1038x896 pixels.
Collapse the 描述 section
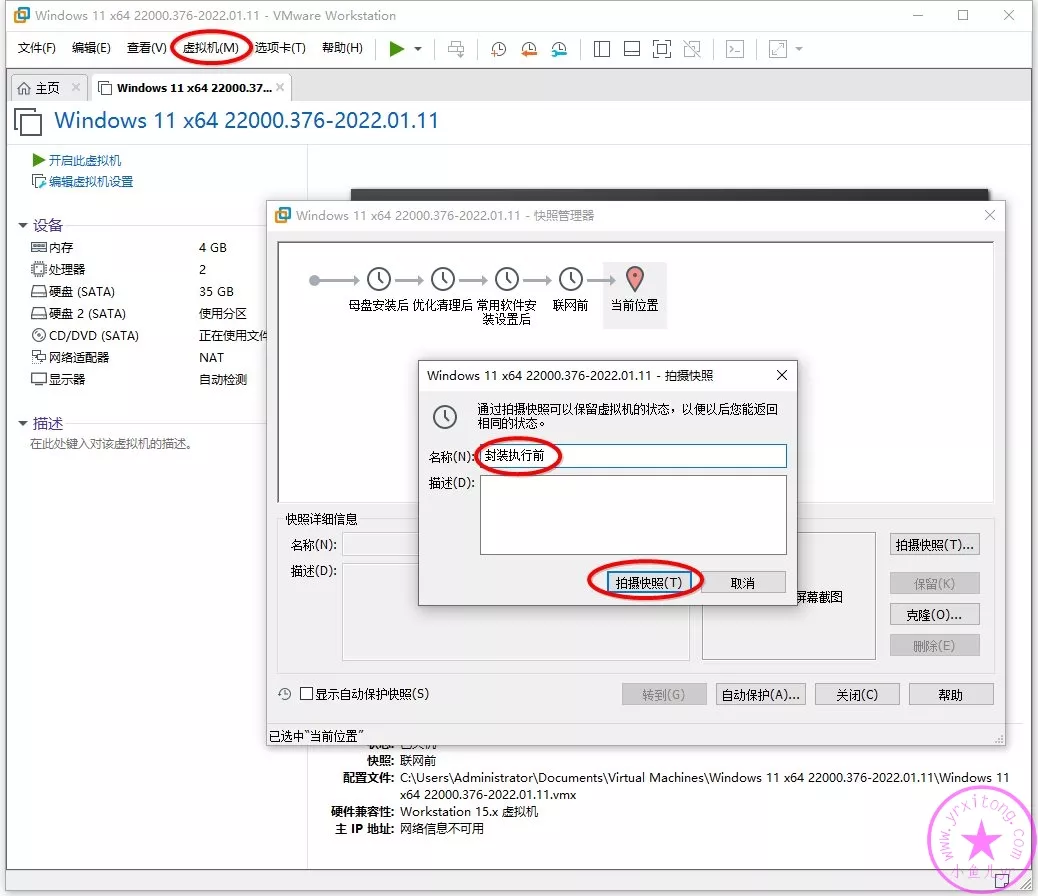tap(23, 424)
